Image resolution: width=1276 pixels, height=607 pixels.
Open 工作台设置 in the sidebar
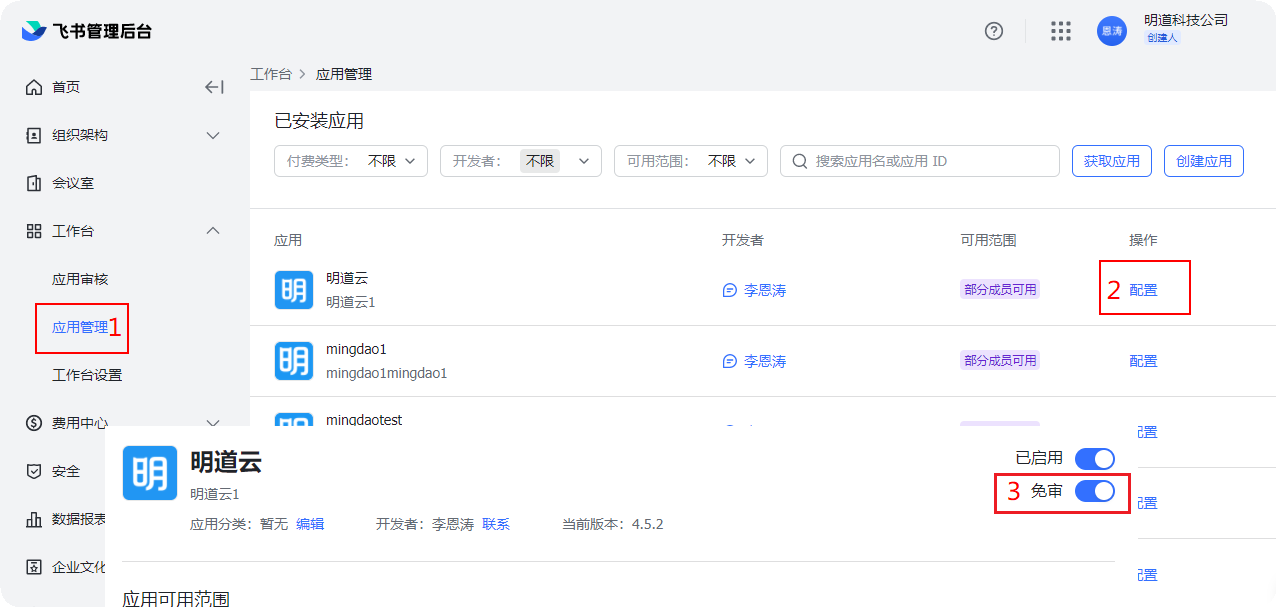tap(87, 375)
